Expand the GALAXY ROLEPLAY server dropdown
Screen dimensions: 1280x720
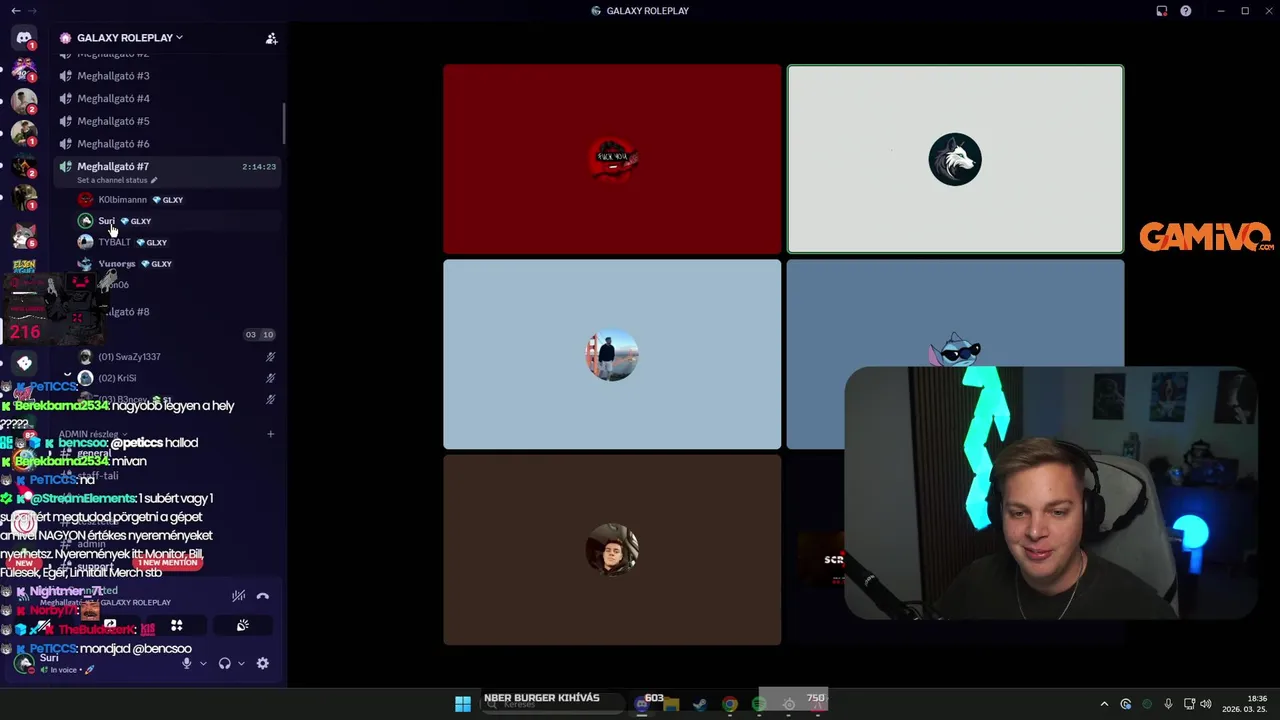[x=130, y=38]
